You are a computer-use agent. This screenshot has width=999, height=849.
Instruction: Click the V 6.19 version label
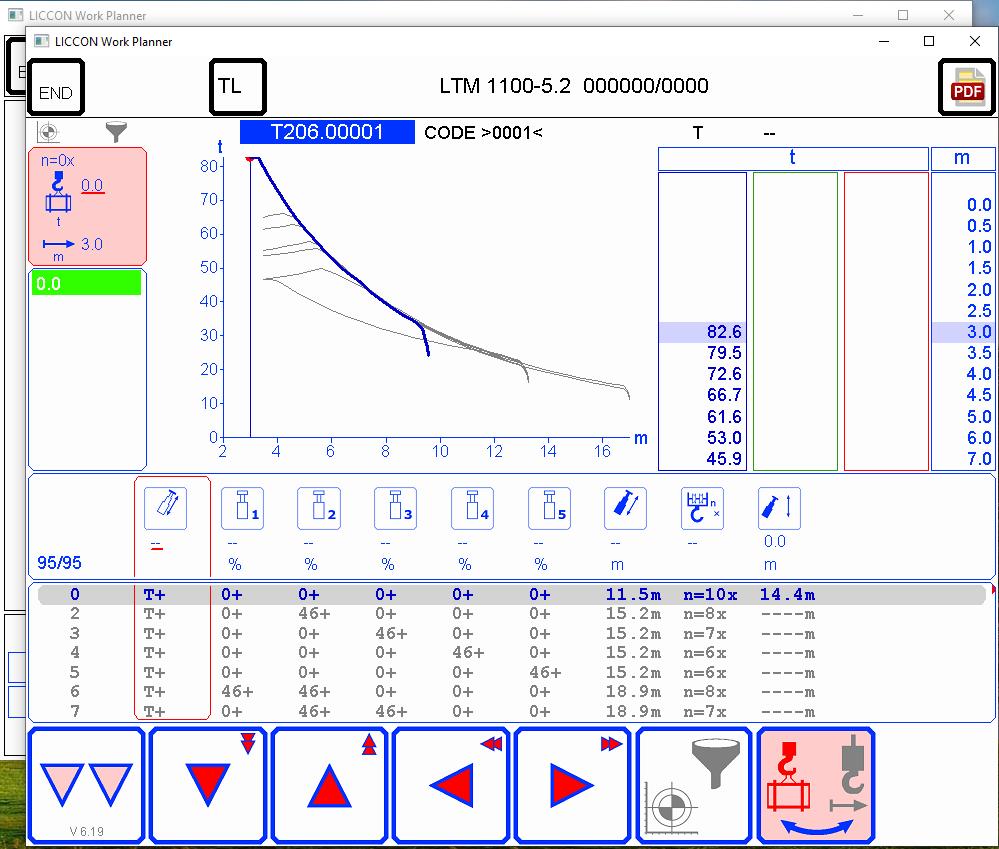pos(87,831)
